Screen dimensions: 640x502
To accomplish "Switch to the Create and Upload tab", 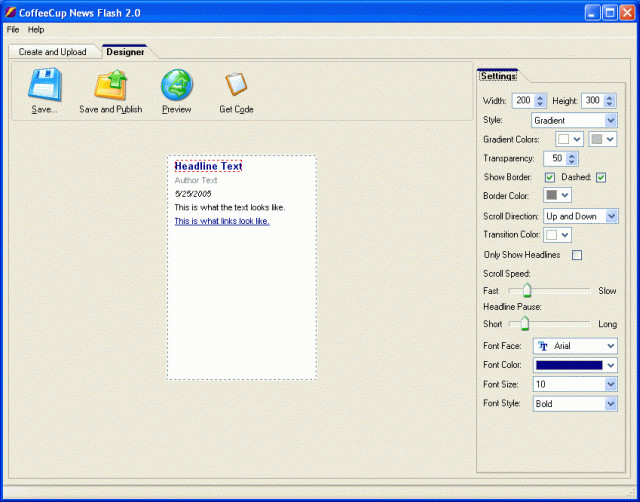I will [53, 52].
